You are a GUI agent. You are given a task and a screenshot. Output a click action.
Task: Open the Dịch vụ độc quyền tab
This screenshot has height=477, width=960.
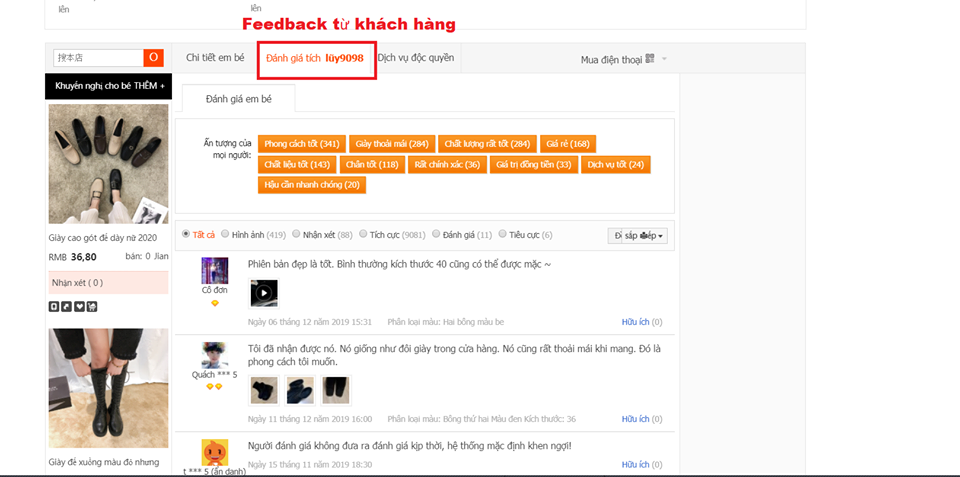click(x=416, y=58)
